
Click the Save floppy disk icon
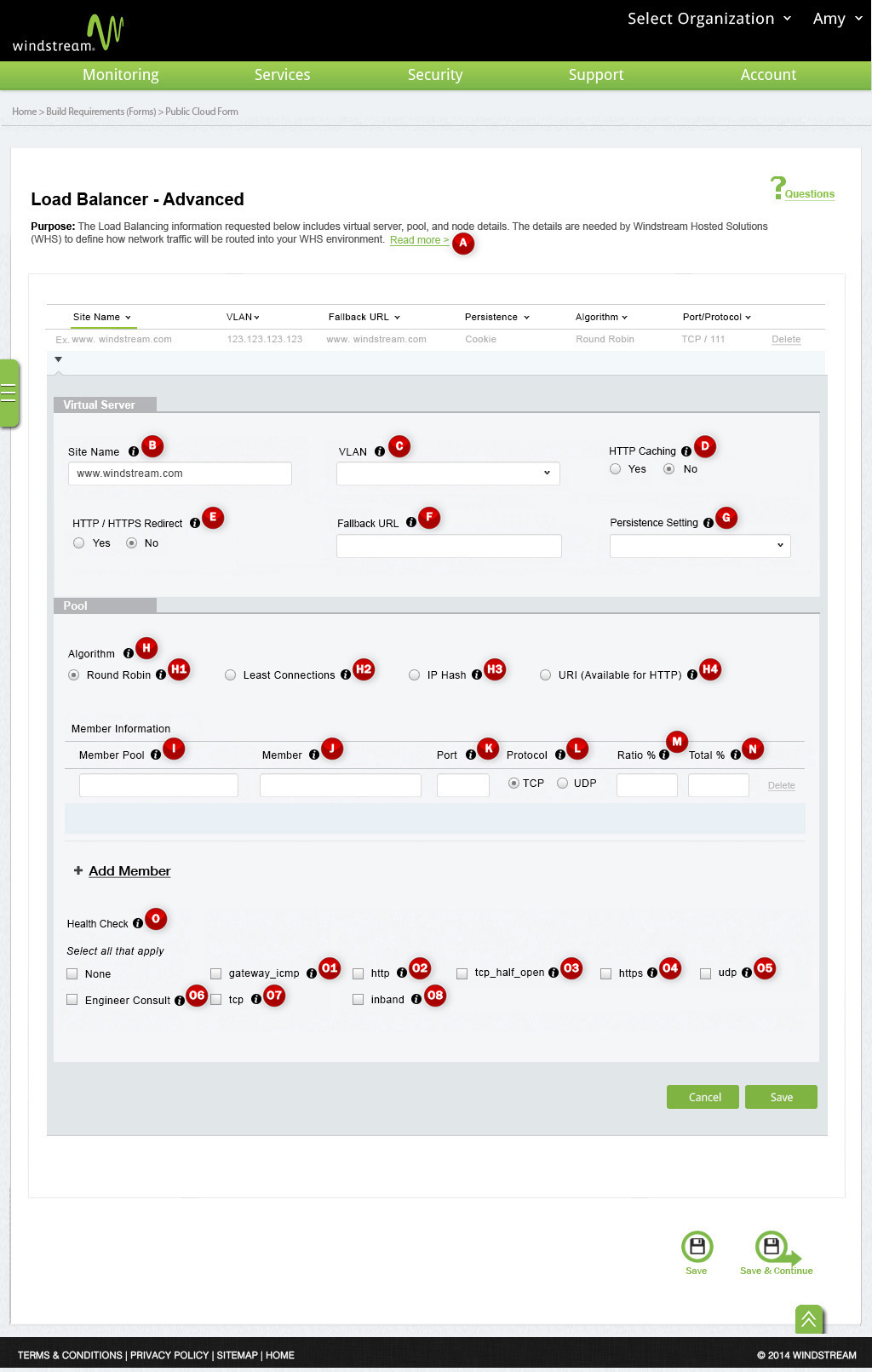697,1247
